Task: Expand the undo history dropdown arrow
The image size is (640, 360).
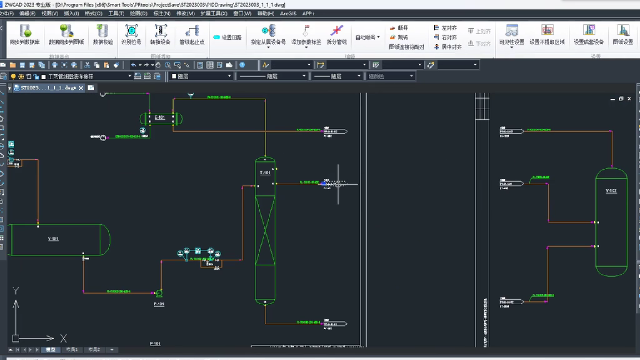Action: 140,65
